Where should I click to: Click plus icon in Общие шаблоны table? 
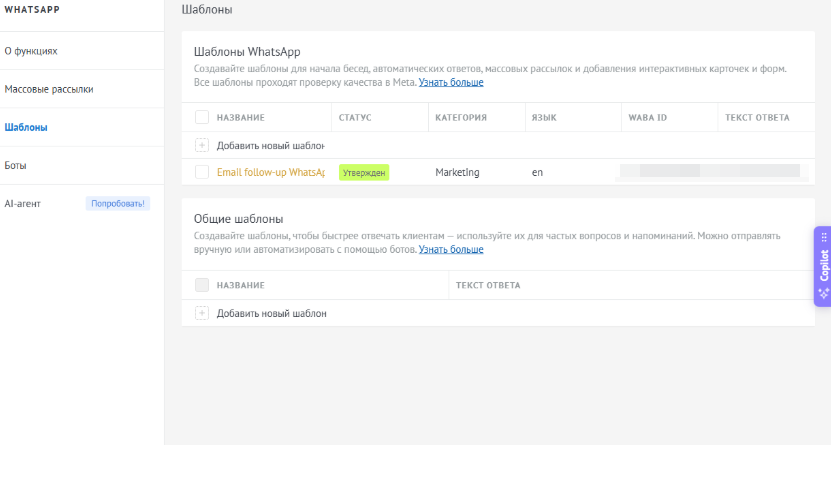coord(202,313)
